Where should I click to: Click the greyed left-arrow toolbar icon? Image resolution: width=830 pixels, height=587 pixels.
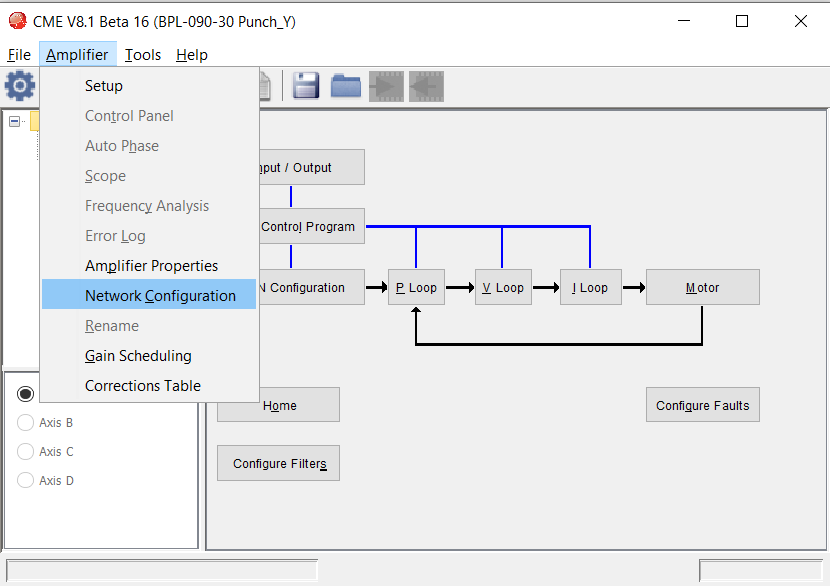pyautogui.click(x=427, y=86)
